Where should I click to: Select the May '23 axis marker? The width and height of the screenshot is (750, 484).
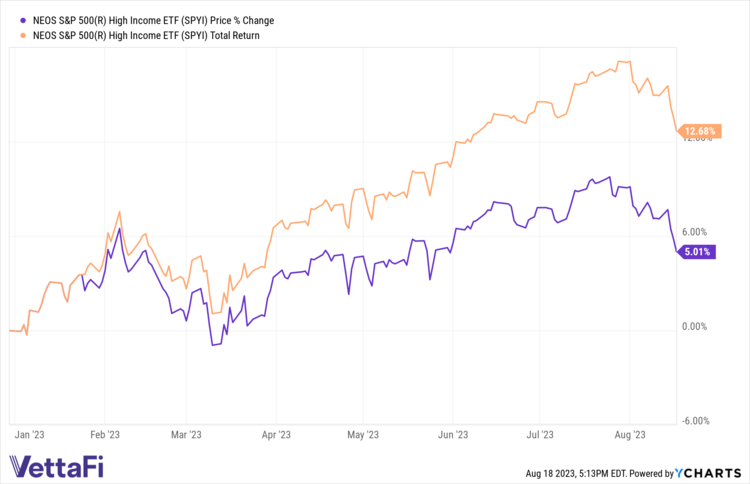coord(363,435)
